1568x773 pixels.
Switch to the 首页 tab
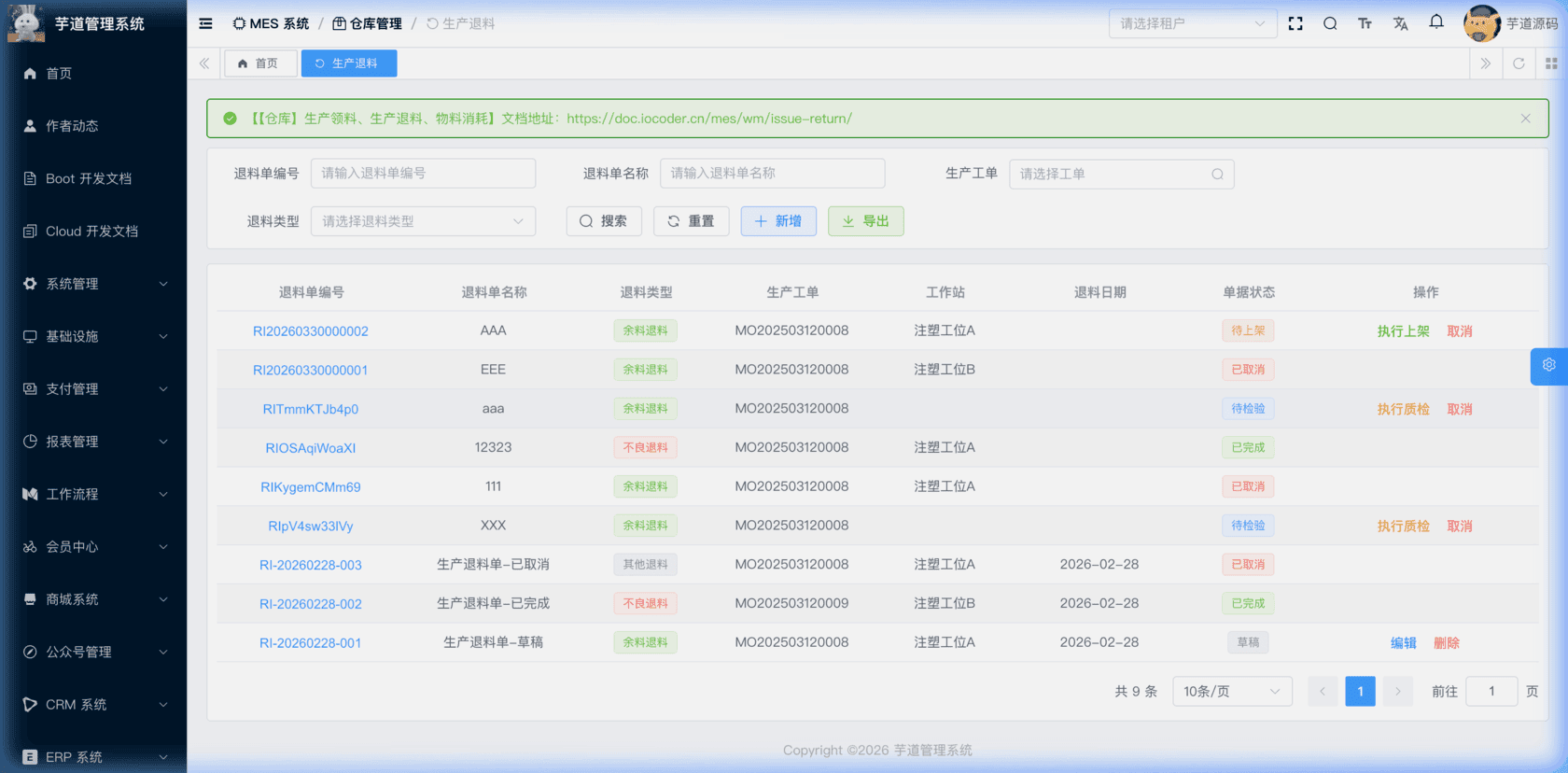click(260, 63)
